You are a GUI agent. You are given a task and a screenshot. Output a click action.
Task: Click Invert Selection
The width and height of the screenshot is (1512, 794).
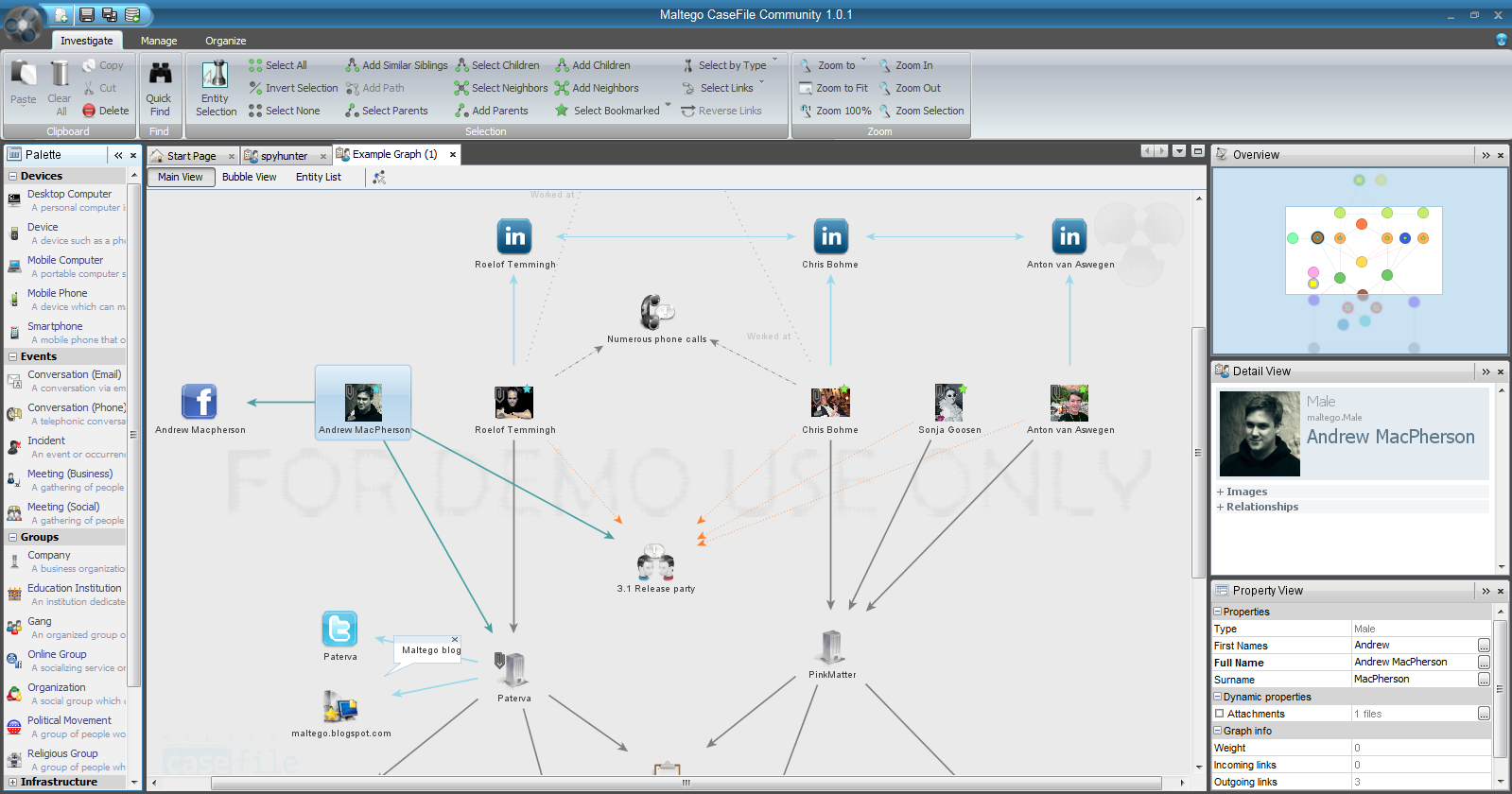coord(293,88)
